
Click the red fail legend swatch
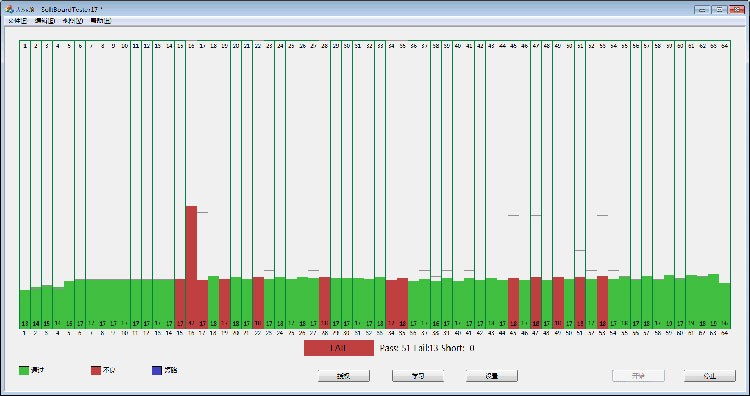(96, 370)
